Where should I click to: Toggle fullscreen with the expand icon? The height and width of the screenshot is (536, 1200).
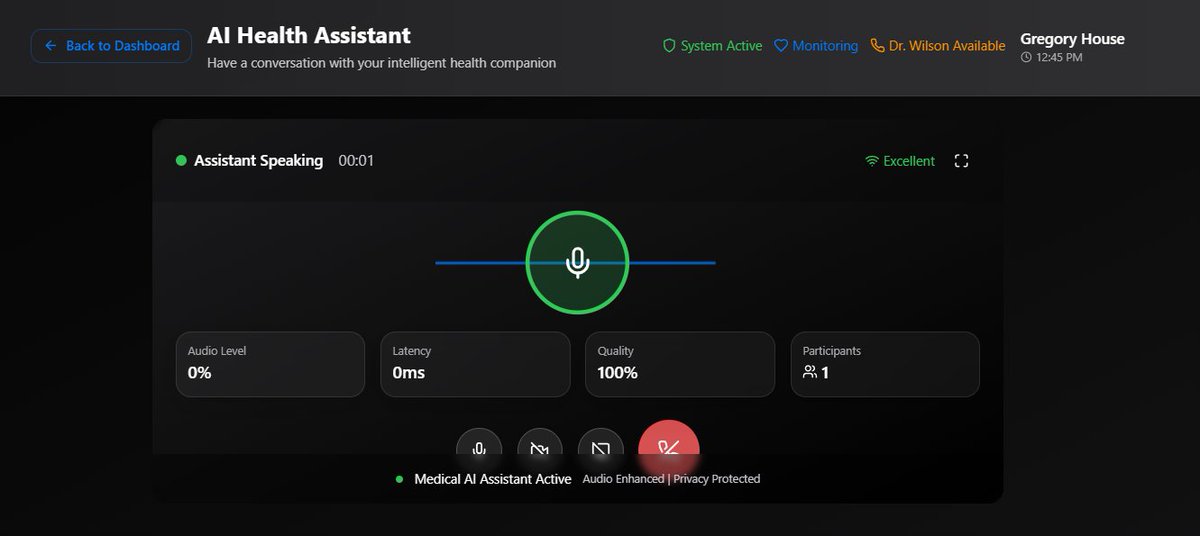coord(961,161)
